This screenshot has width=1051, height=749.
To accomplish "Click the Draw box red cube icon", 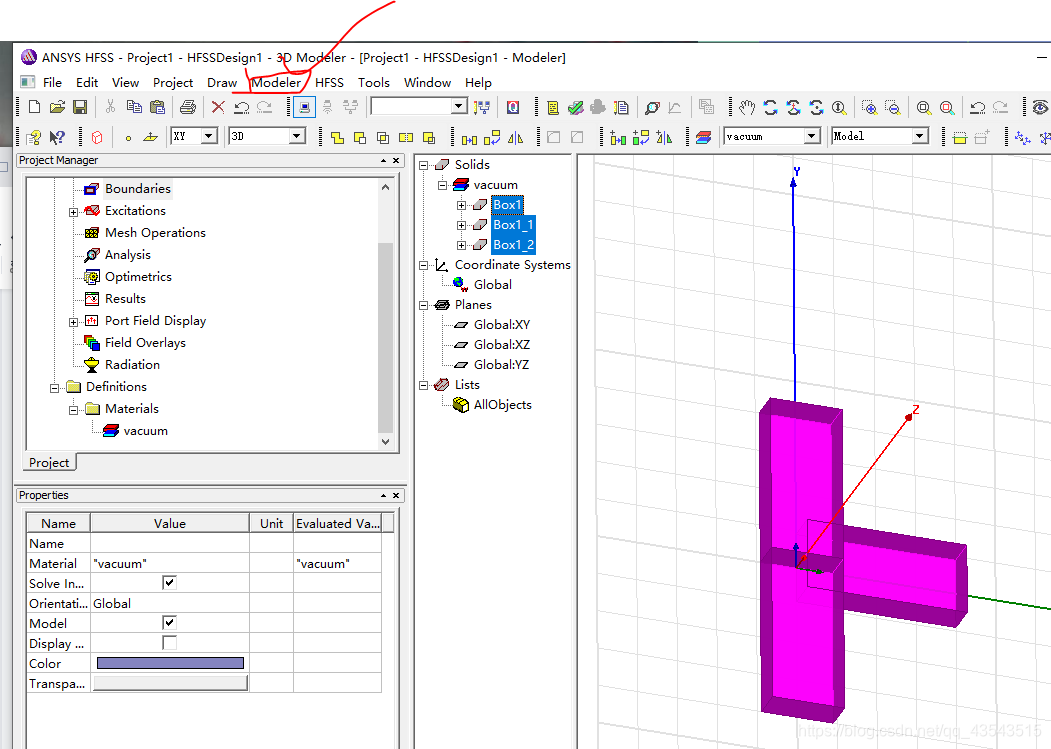I will [97, 137].
